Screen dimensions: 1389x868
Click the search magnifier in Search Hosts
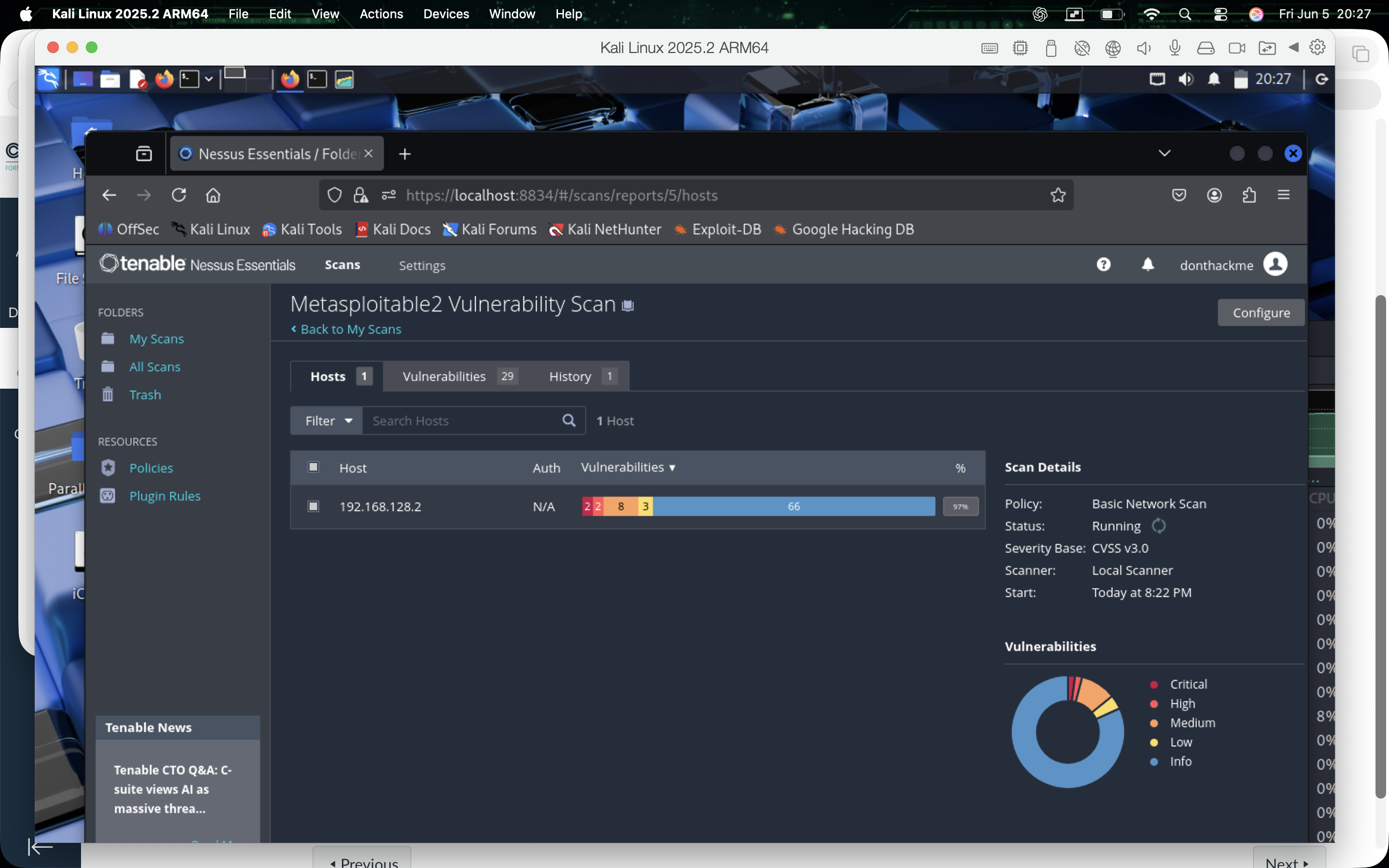[569, 421]
